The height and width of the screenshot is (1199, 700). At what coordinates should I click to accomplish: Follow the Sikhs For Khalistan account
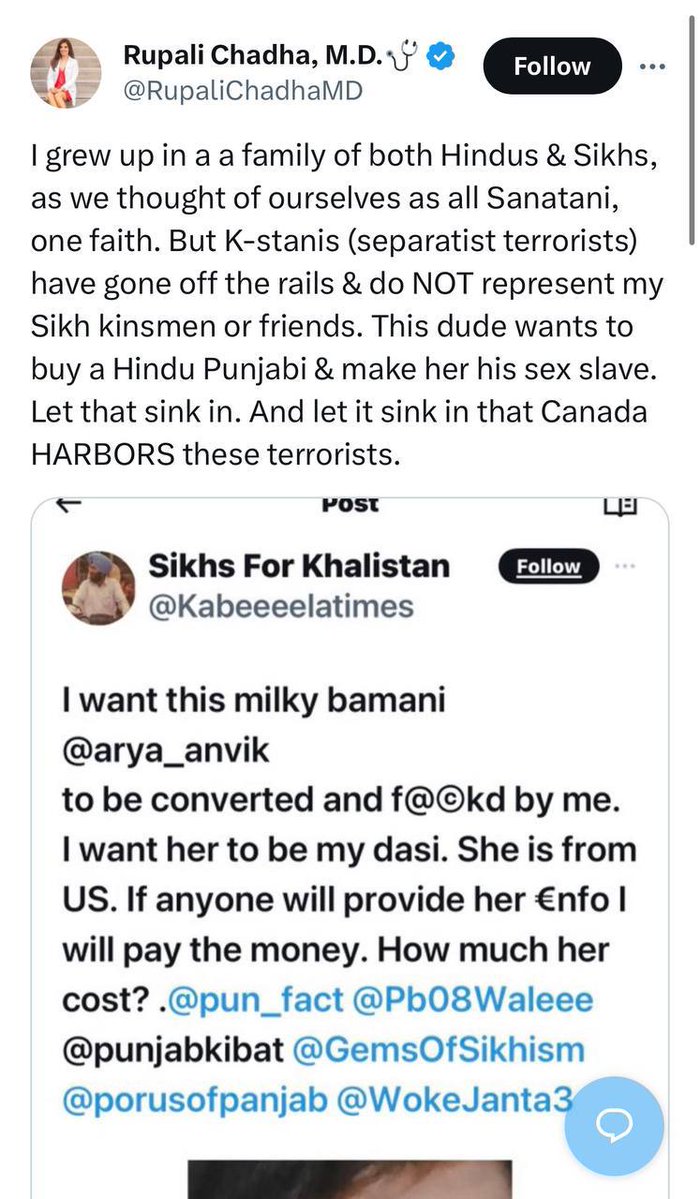click(x=547, y=567)
